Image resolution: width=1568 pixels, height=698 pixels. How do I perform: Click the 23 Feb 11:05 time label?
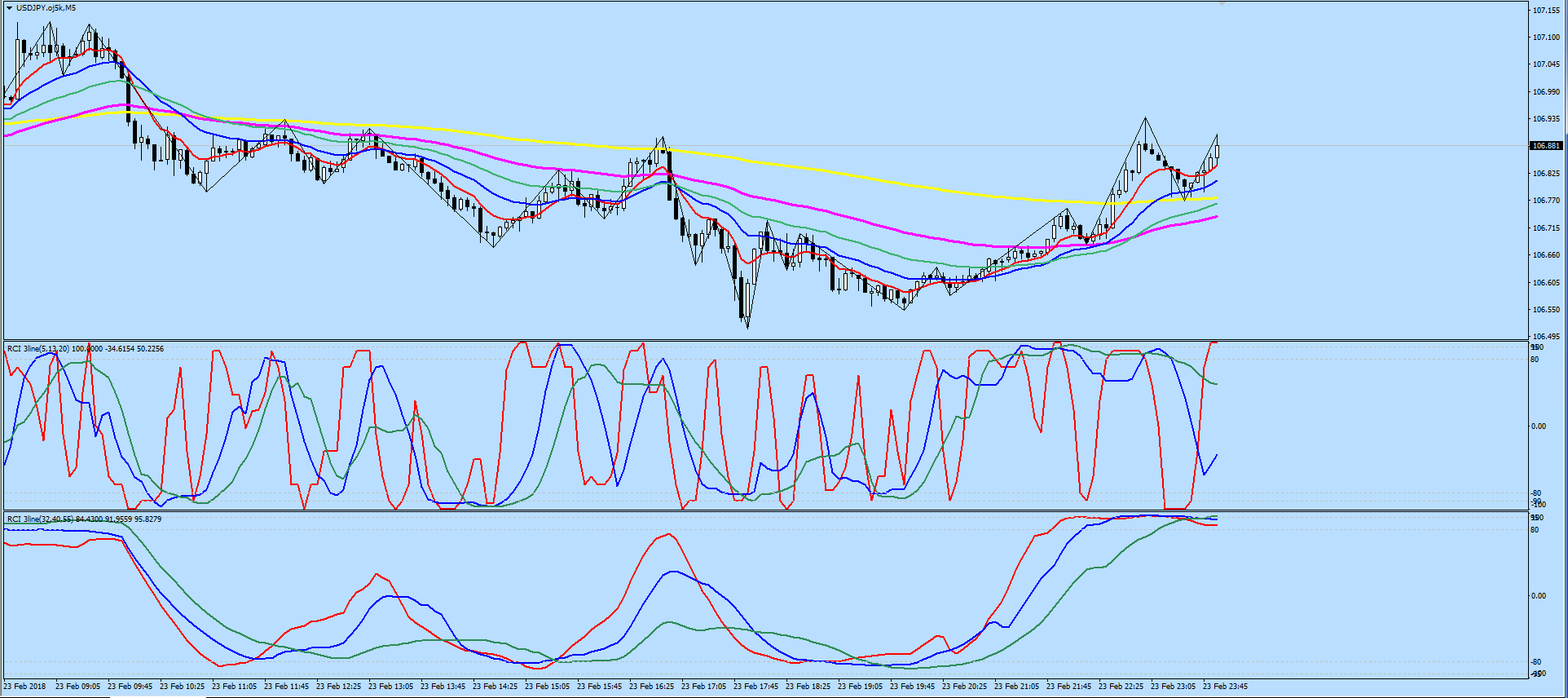coord(234,687)
